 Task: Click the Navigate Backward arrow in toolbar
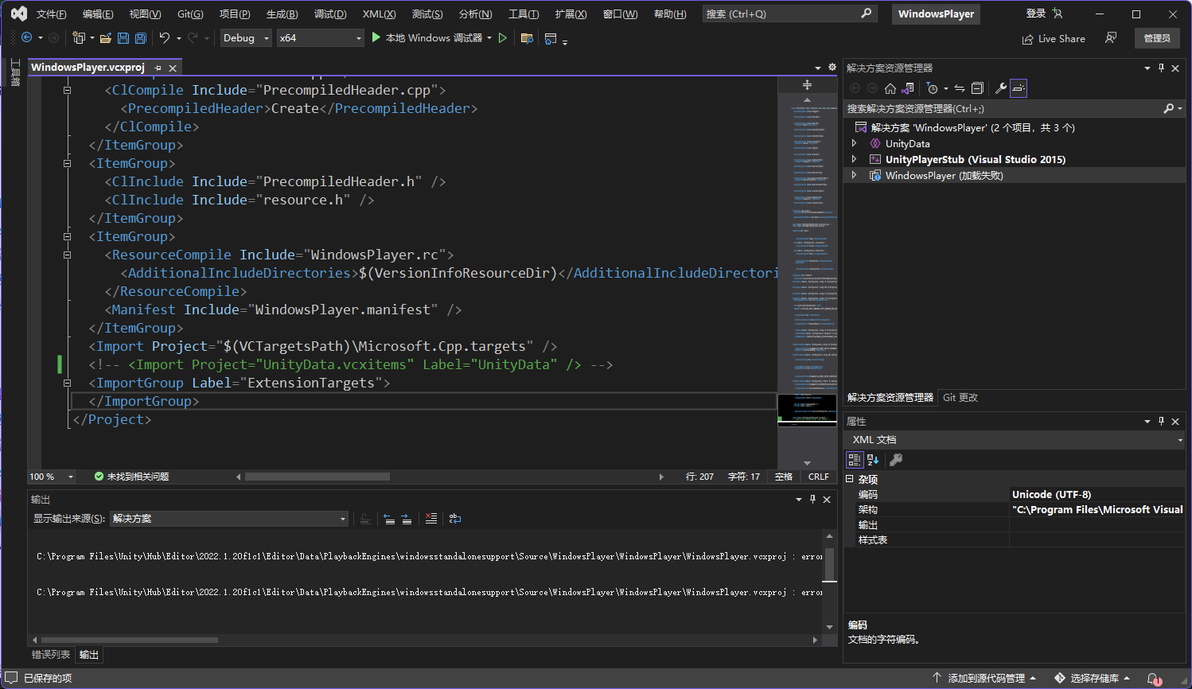27,38
